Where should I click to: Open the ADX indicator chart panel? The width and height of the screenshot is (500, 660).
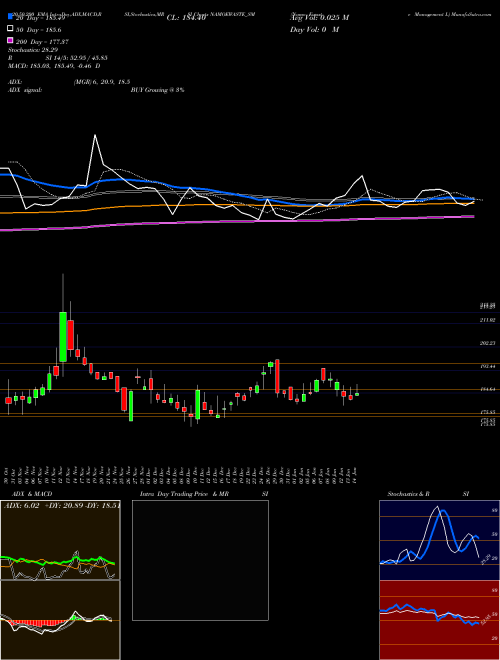click(x=60, y=540)
